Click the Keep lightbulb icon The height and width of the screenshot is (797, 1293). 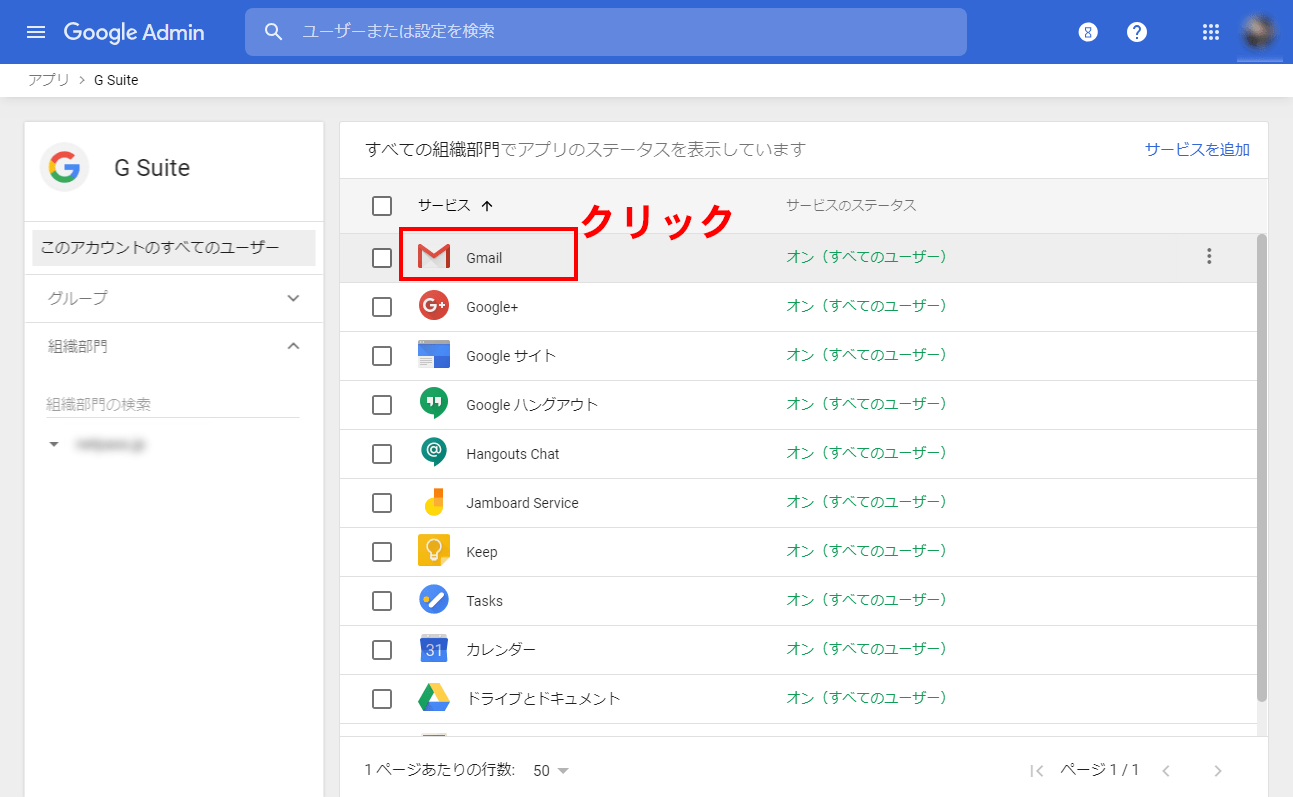coord(434,551)
